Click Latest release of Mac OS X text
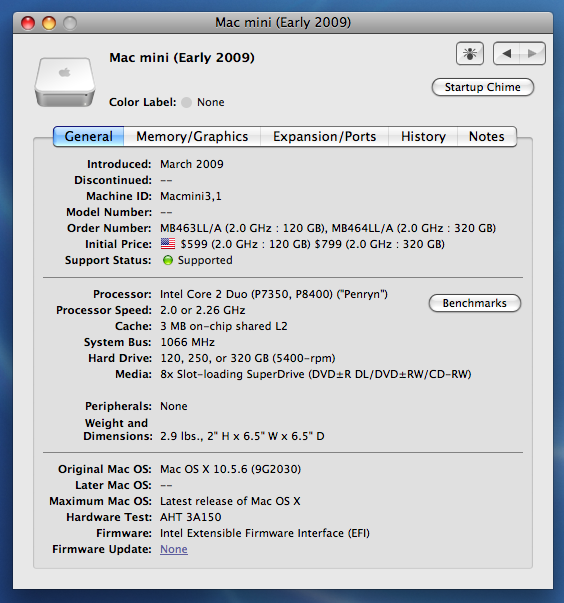This screenshot has height=603, width=564. 230,501
